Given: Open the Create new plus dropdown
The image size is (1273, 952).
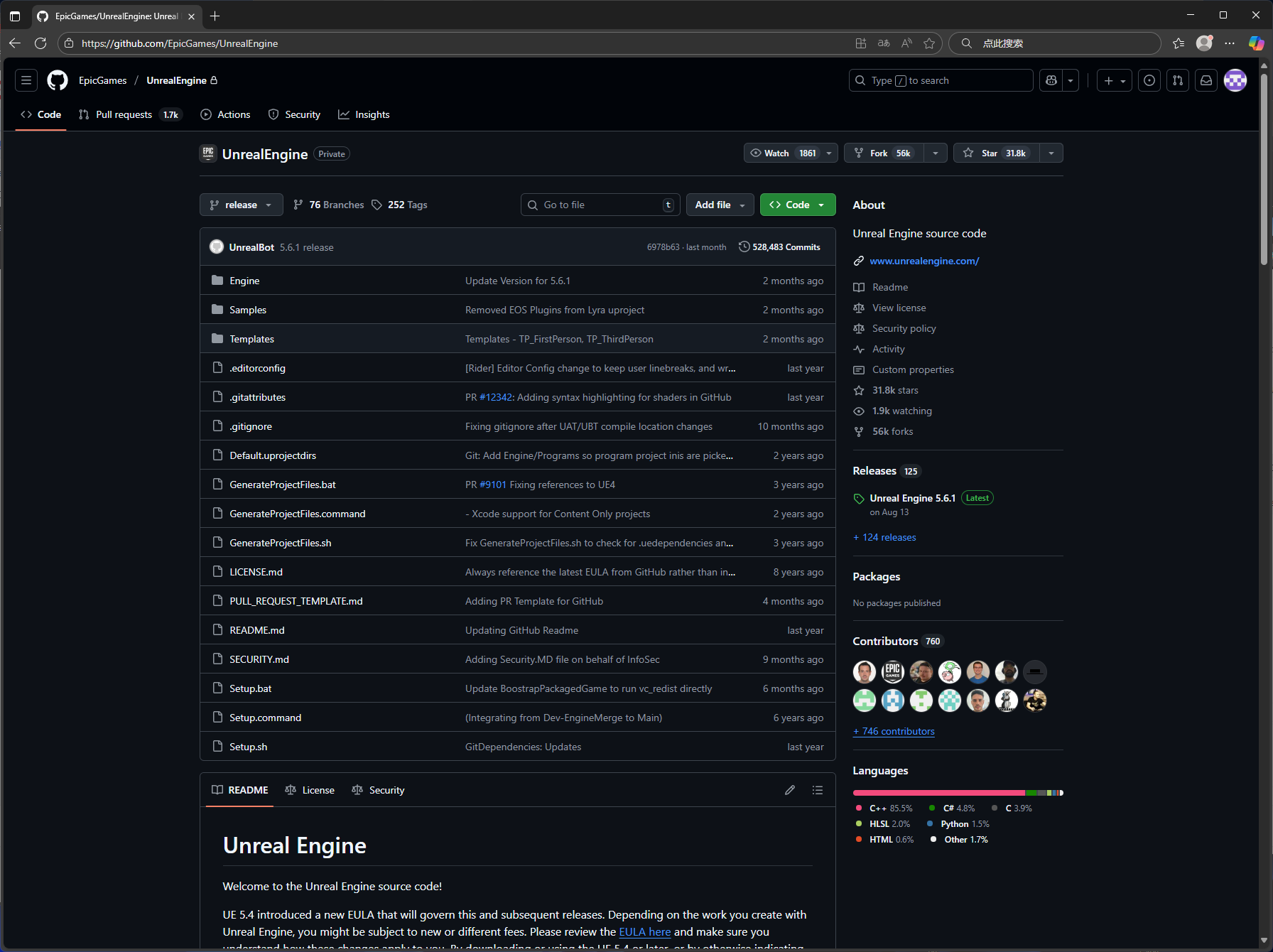Looking at the screenshot, I should pyautogui.click(x=1115, y=80).
